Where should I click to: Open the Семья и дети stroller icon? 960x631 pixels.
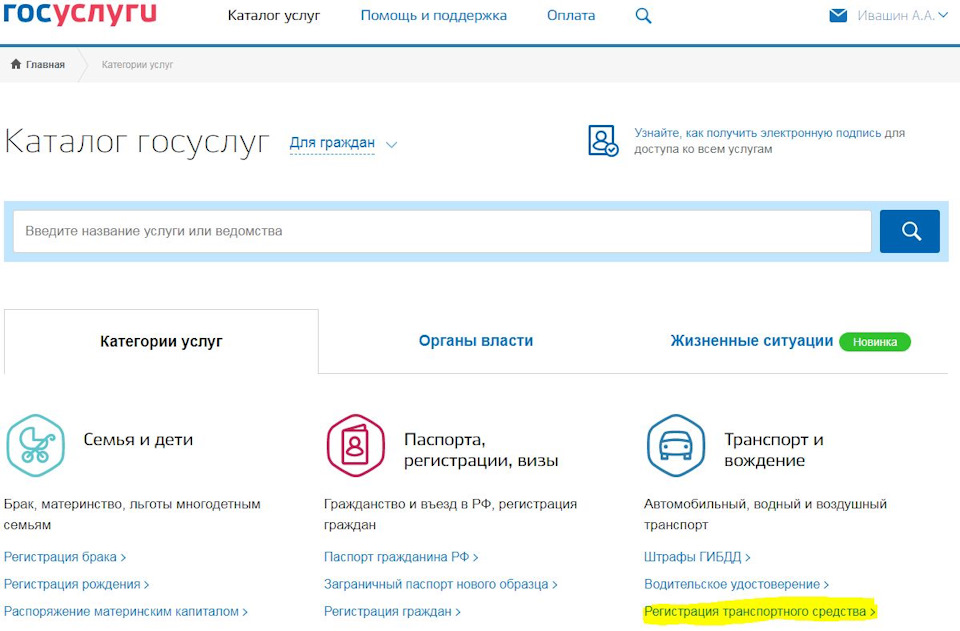click(36, 446)
